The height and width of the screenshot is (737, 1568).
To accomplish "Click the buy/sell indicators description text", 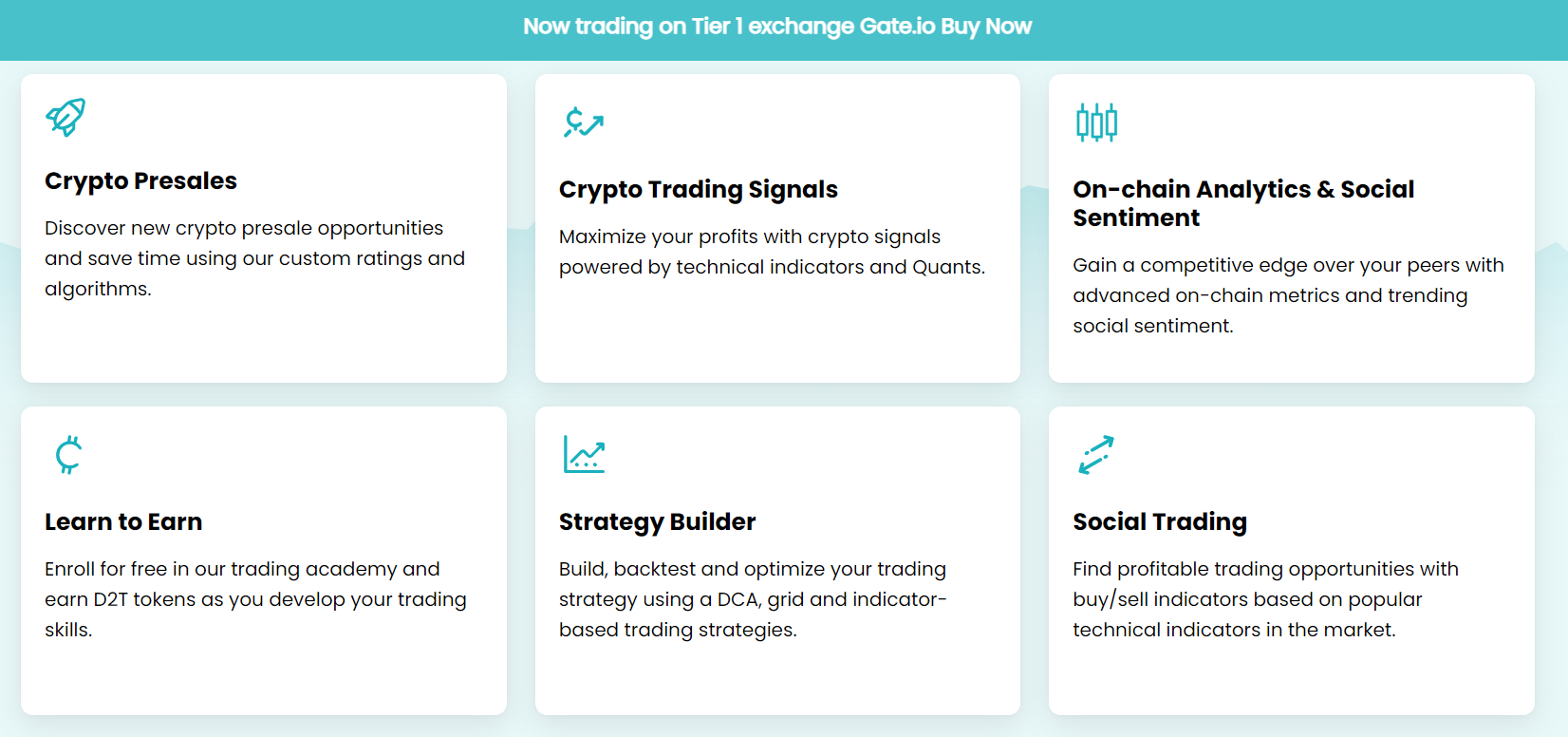I will (1265, 599).
